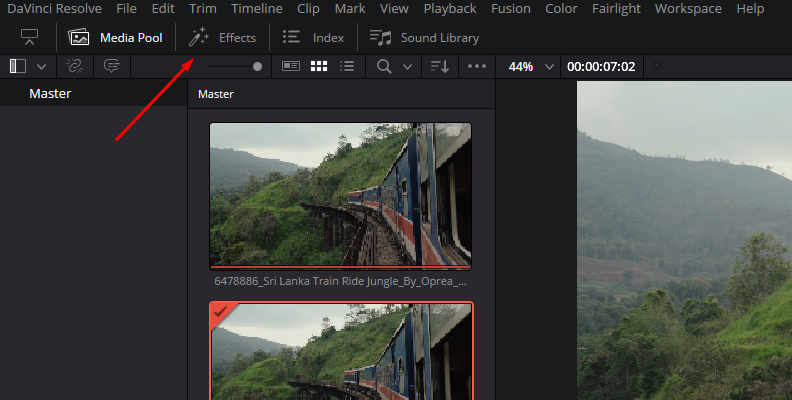Screen dimensions: 792x400
Task: Open the File menu
Action: point(126,9)
